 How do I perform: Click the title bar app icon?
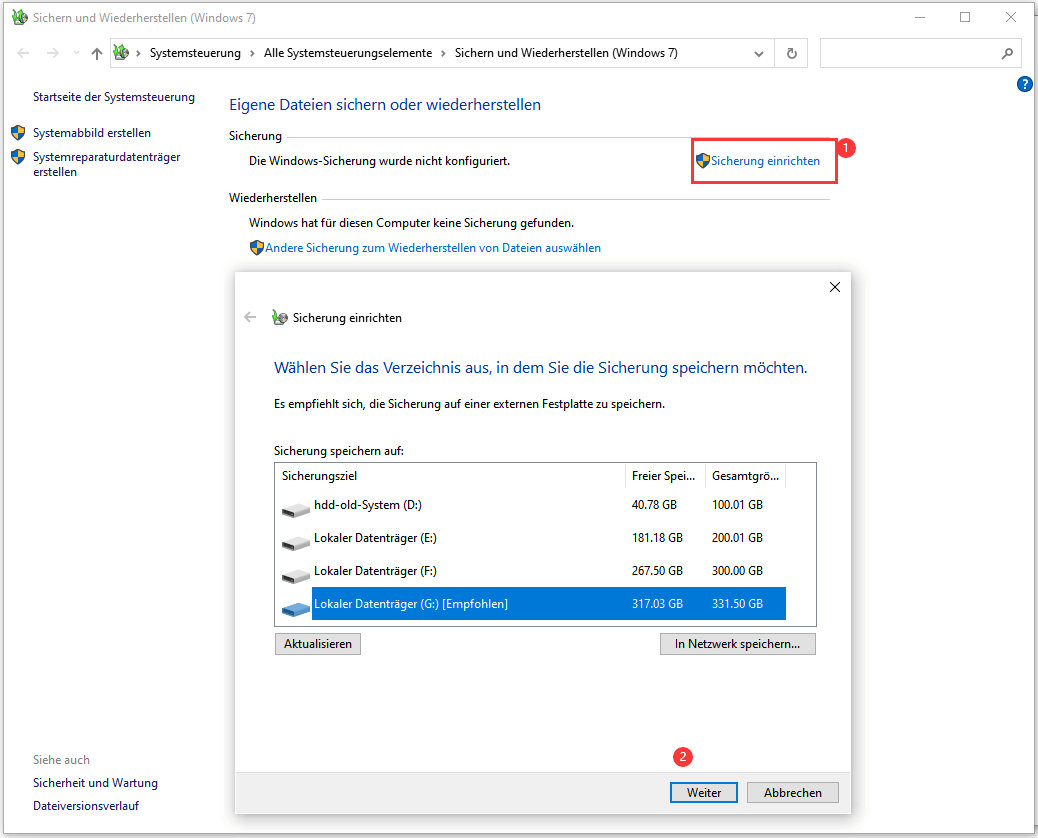point(20,17)
